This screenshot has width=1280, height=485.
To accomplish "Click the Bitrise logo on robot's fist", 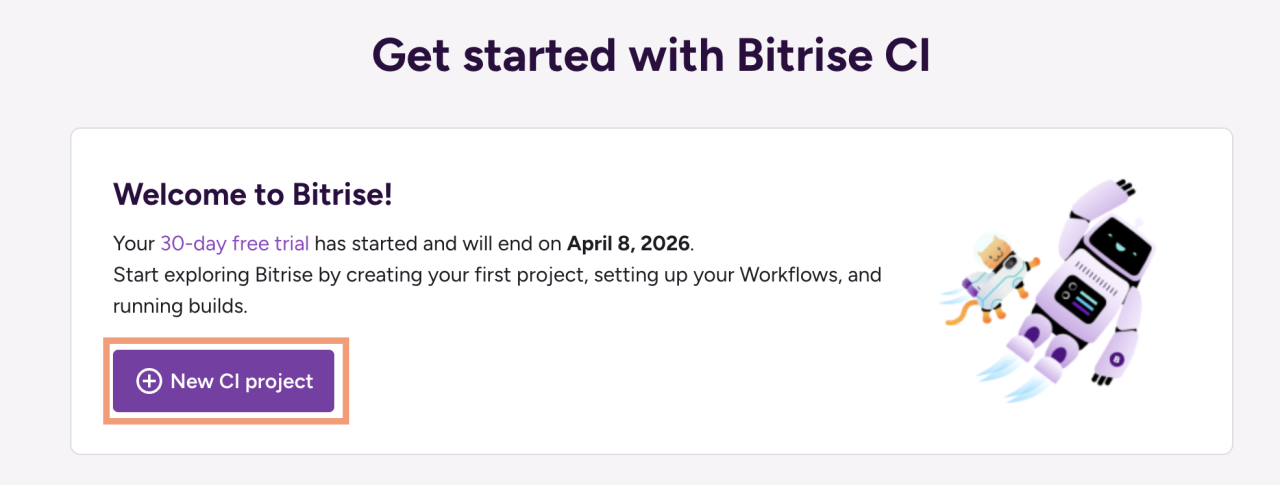I will [1116, 358].
